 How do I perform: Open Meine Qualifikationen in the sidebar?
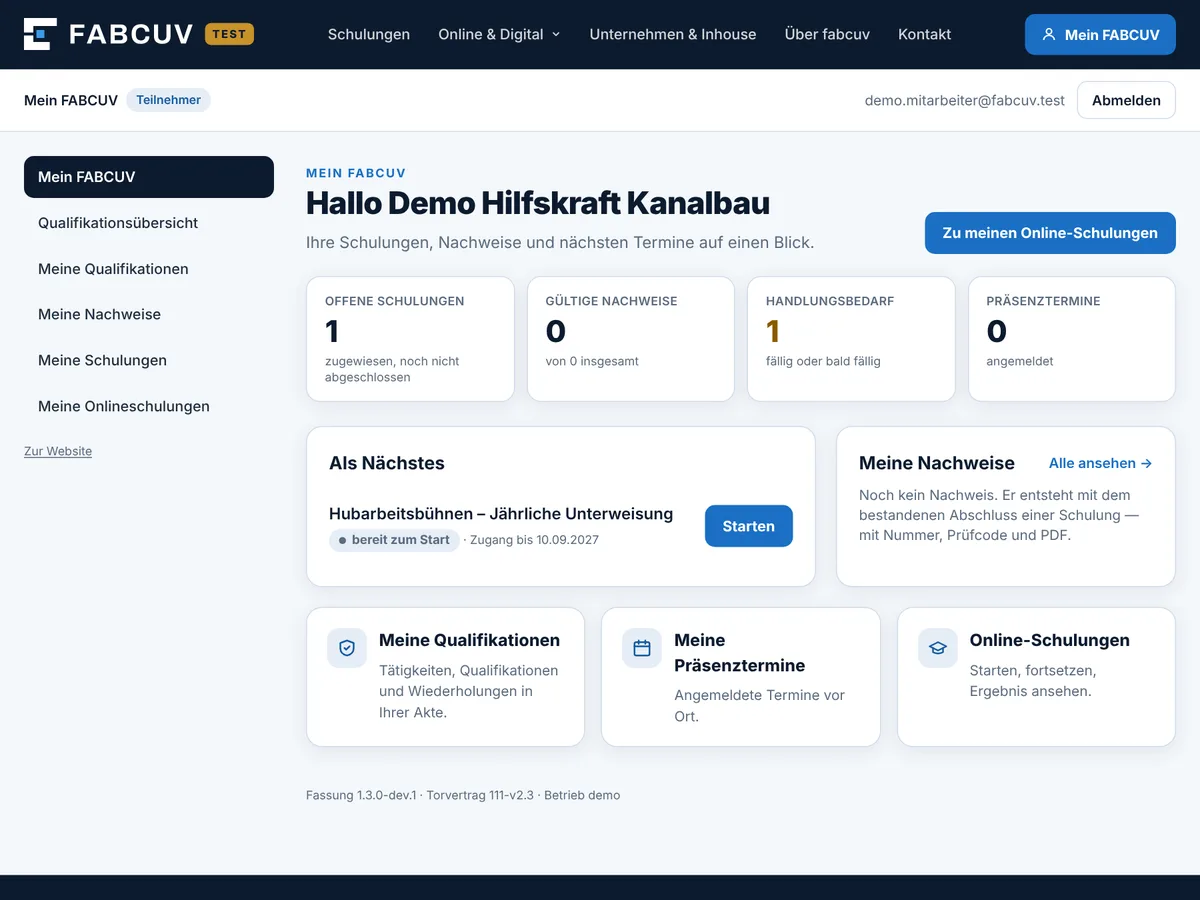(x=149, y=269)
